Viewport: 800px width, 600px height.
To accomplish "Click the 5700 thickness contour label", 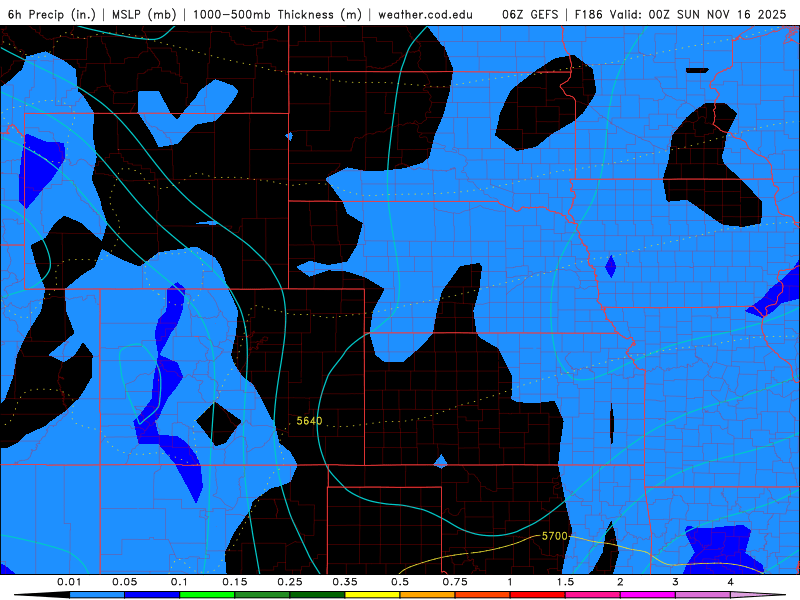I will point(555,536).
